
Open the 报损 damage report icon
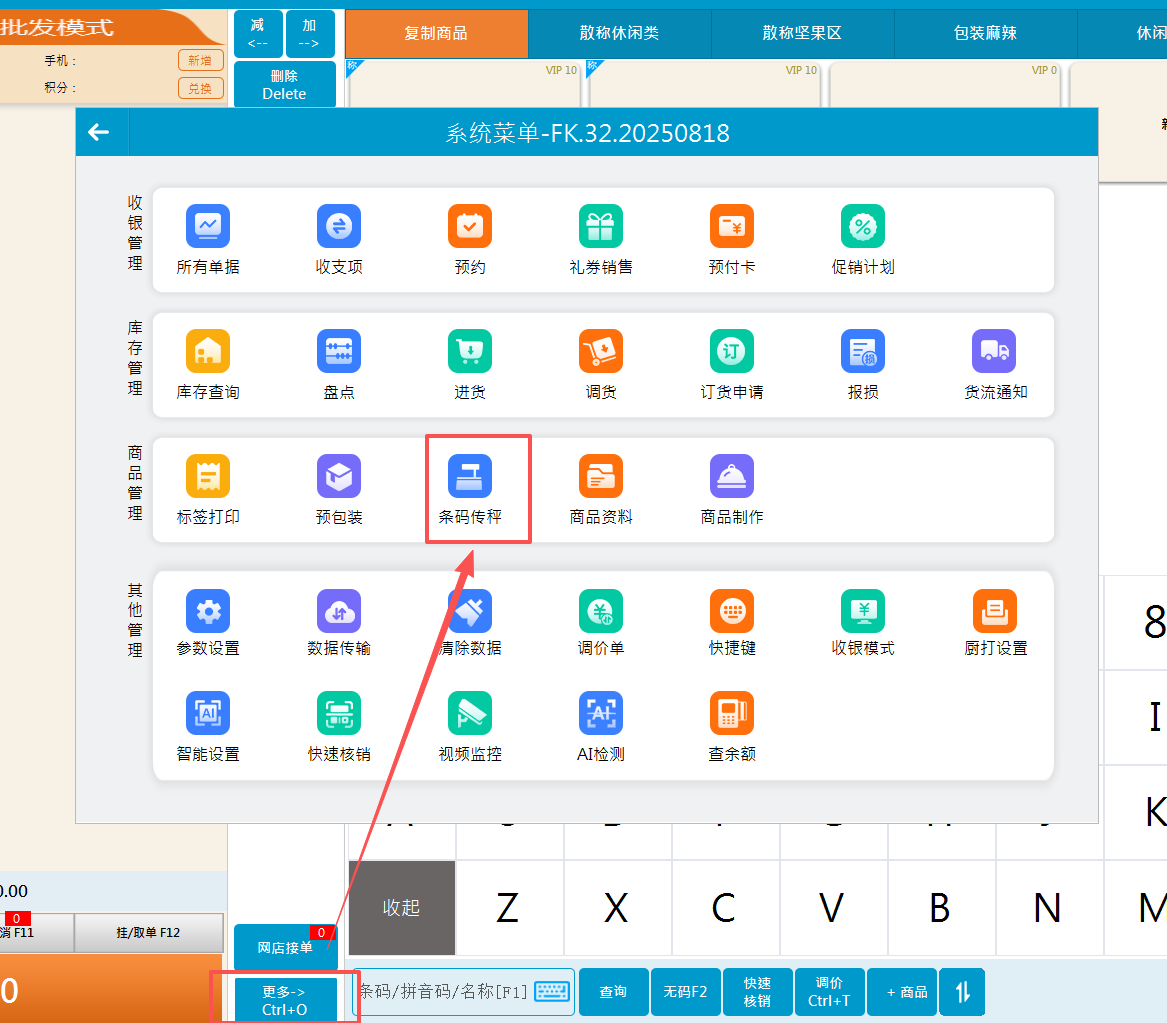click(x=863, y=352)
